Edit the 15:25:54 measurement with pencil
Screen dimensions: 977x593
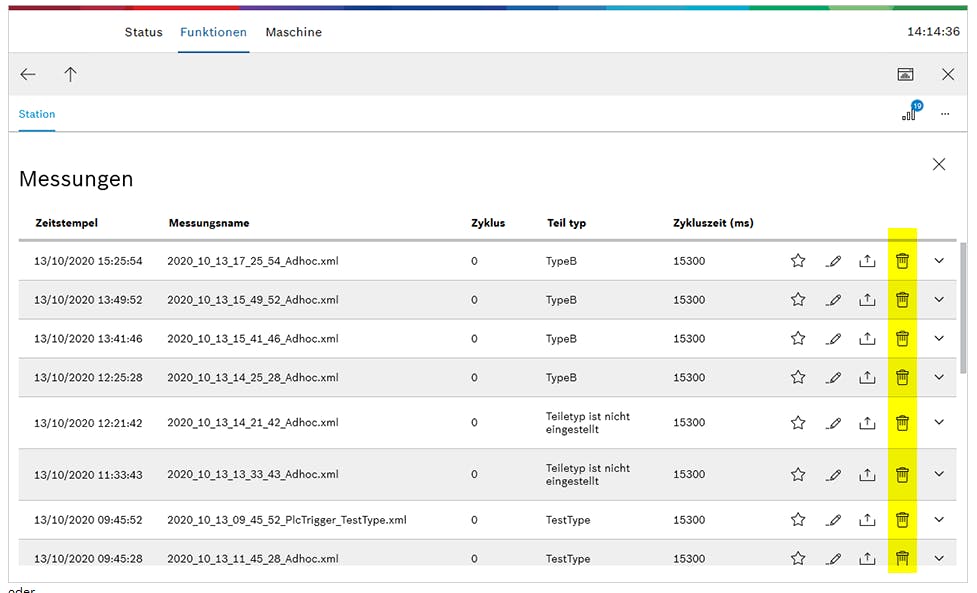833,261
